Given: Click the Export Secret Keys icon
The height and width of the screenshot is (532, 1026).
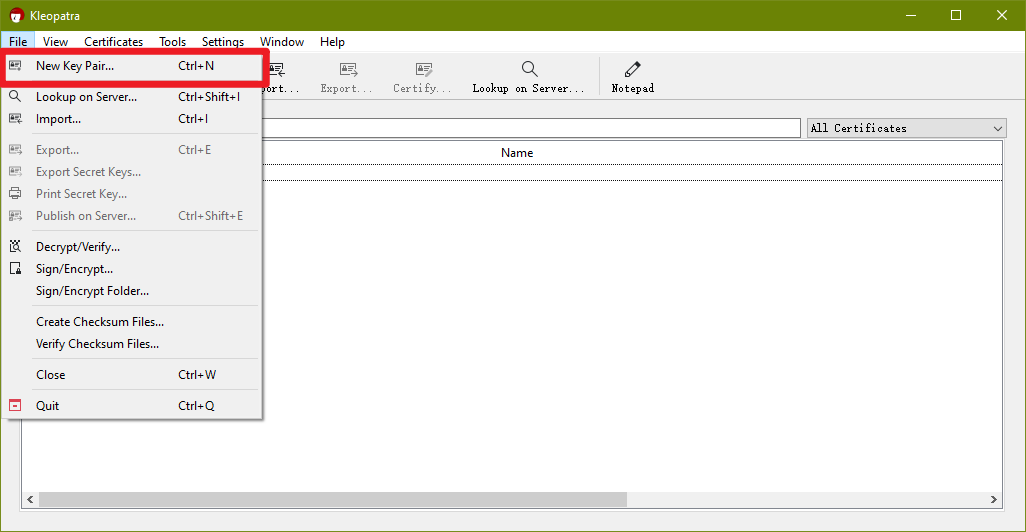Looking at the screenshot, I should click(x=15, y=172).
